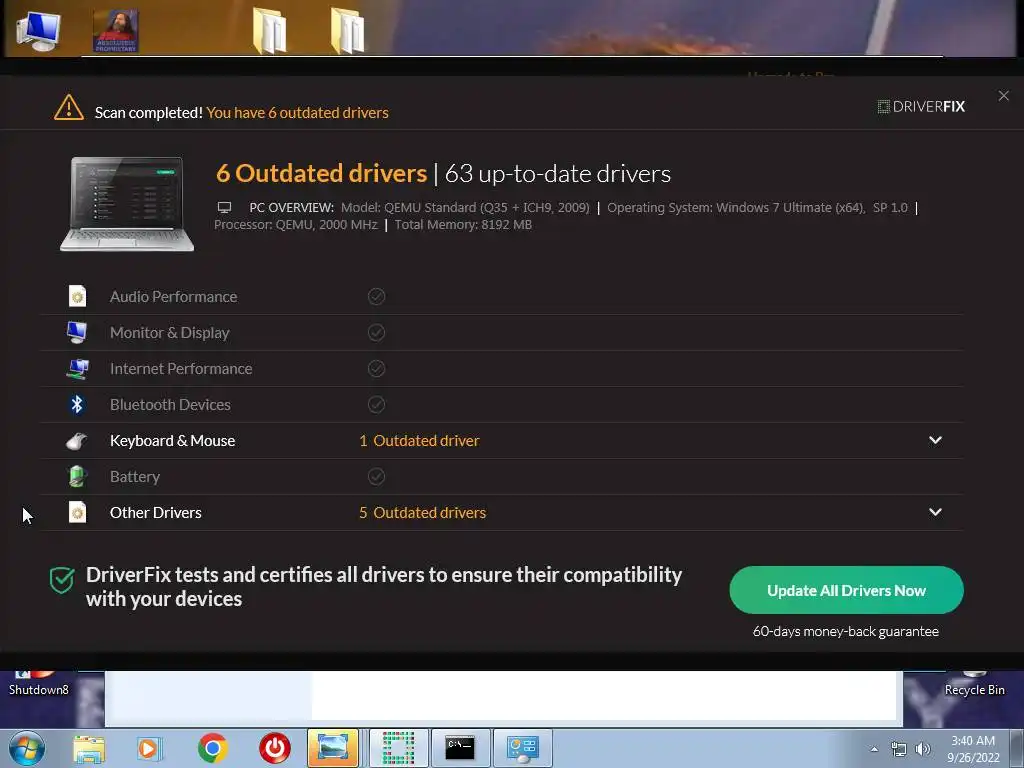
Task: Click the Recycle Bin desktop icon
Action: click(974, 683)
